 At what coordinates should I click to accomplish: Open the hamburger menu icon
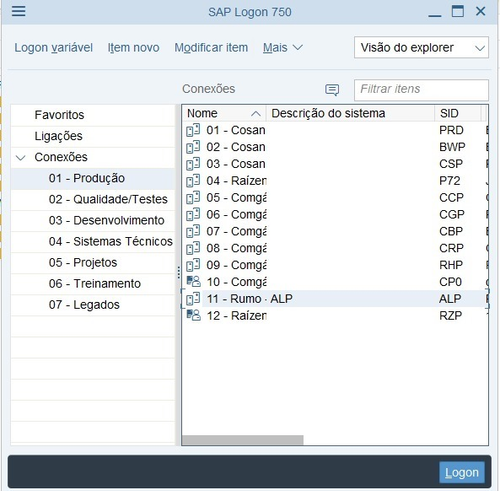pyautogui.click(x=18, y=11)
